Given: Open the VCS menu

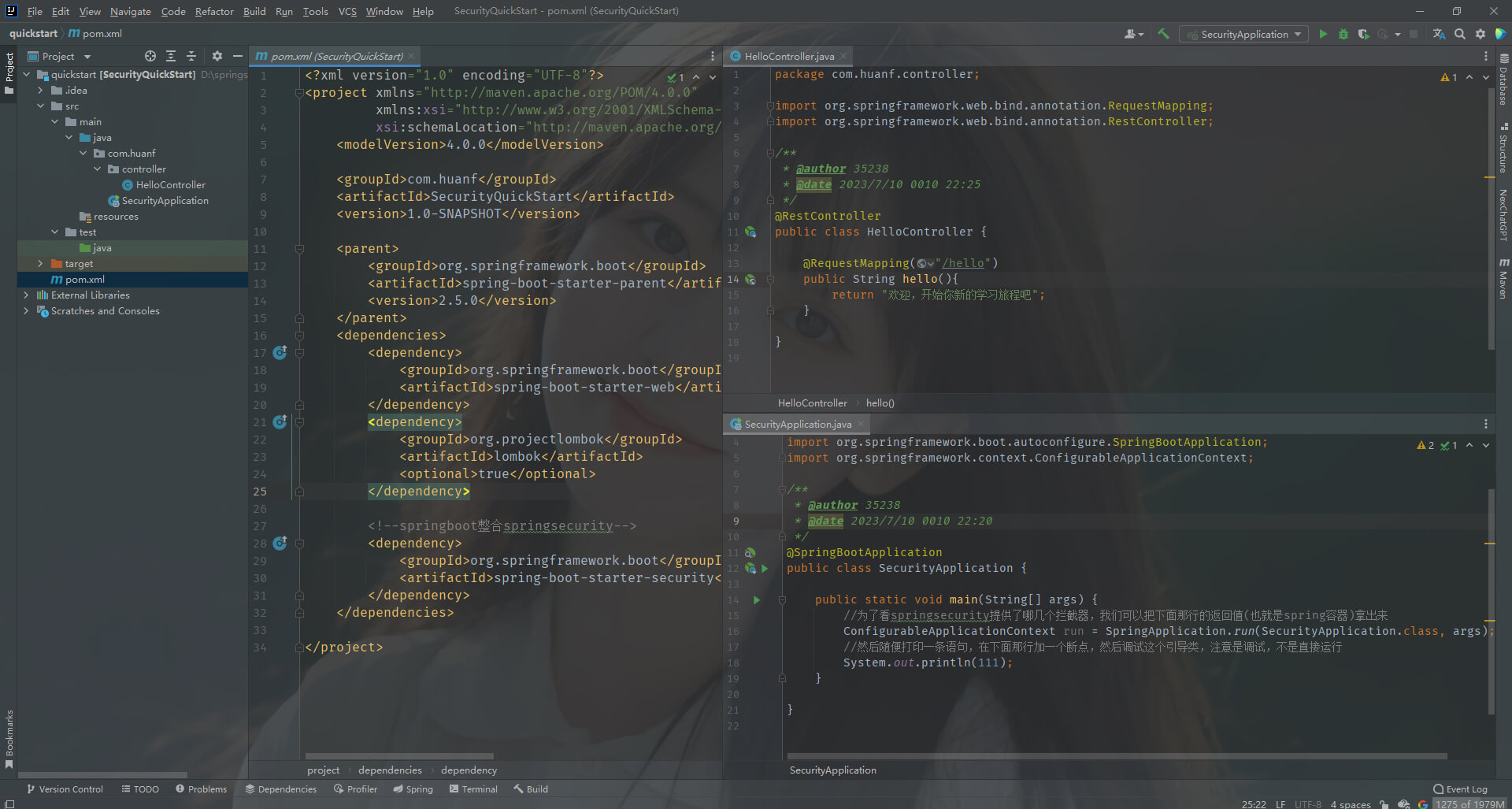Looking at the screenshot, I should [x=347, y=11].
